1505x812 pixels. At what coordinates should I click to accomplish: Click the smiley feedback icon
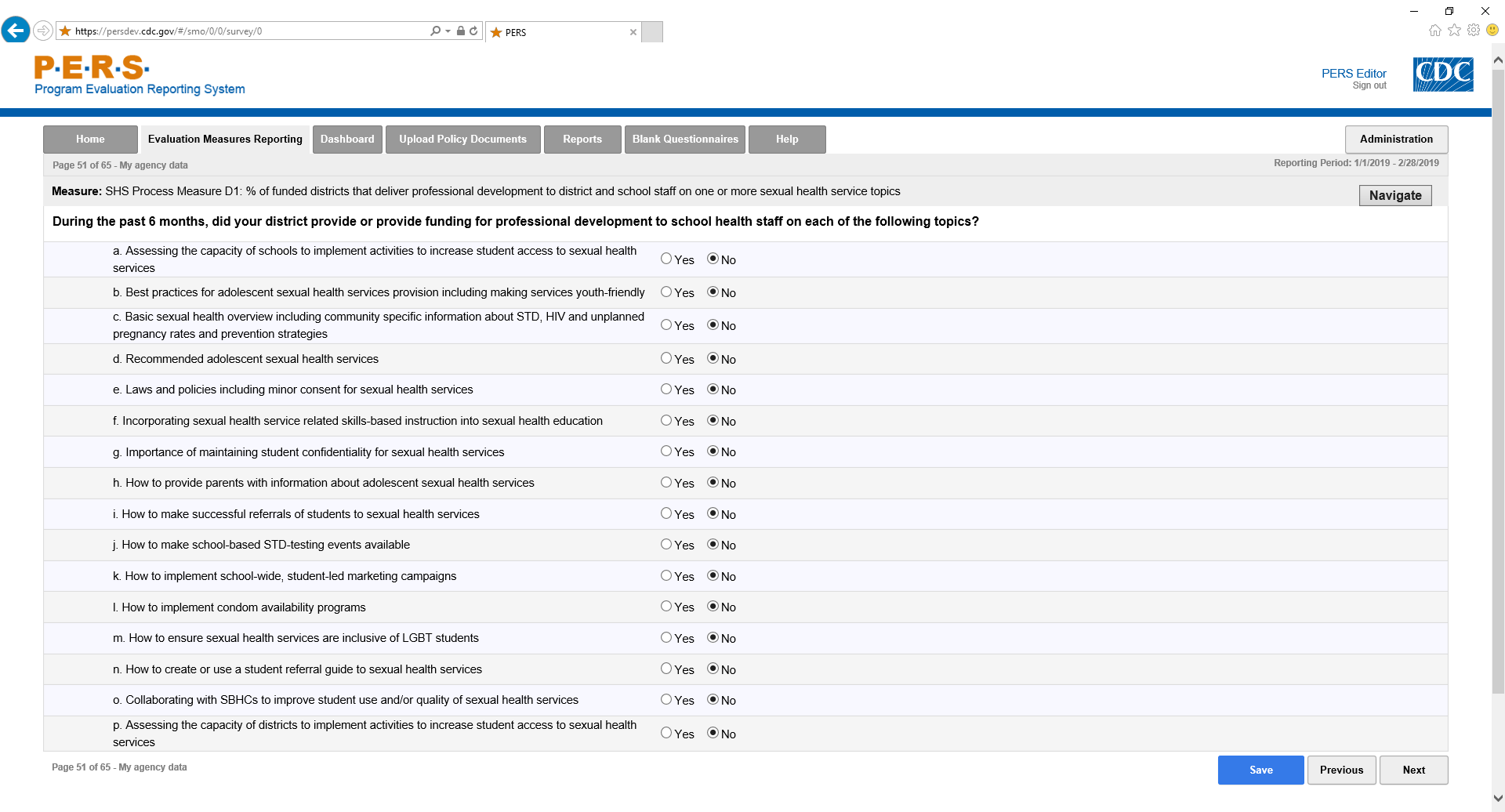(1492, 31)
